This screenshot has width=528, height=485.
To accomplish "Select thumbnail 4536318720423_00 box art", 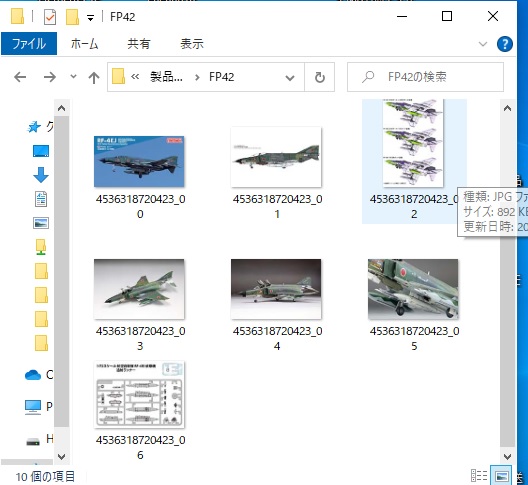I will (139, 161).
